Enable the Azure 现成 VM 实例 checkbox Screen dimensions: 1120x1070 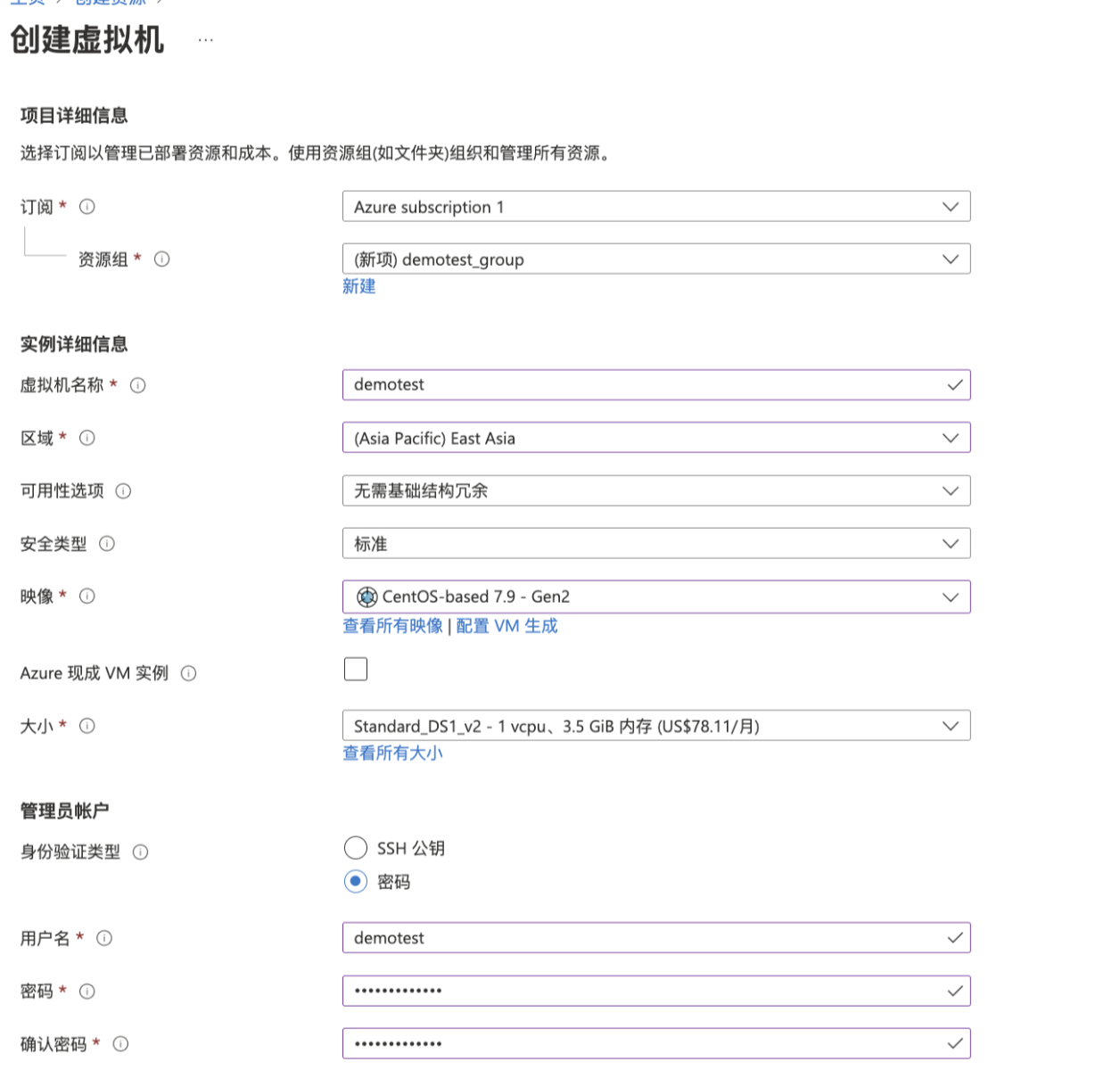pyautogui.click(x=356, y=669)
